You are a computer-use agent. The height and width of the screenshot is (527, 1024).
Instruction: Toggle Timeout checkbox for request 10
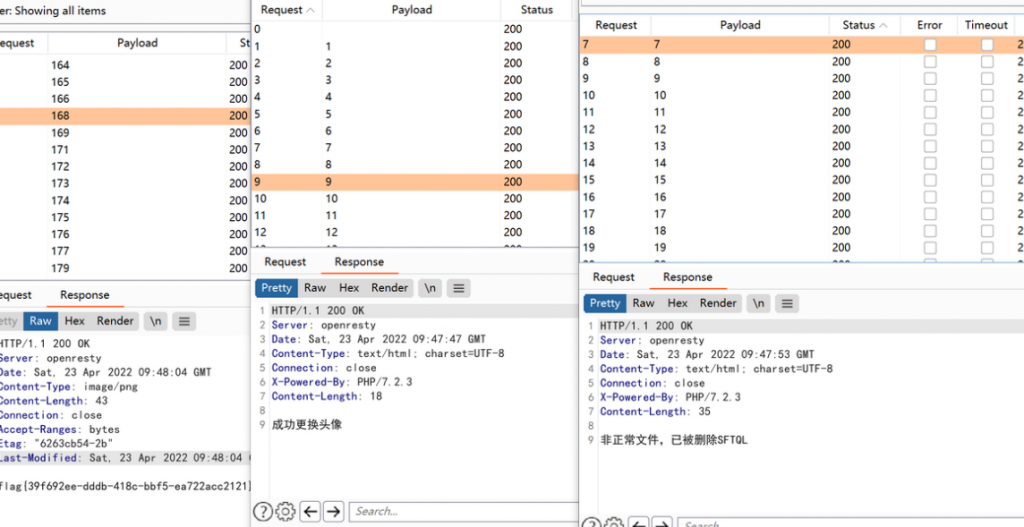[987, 96]
